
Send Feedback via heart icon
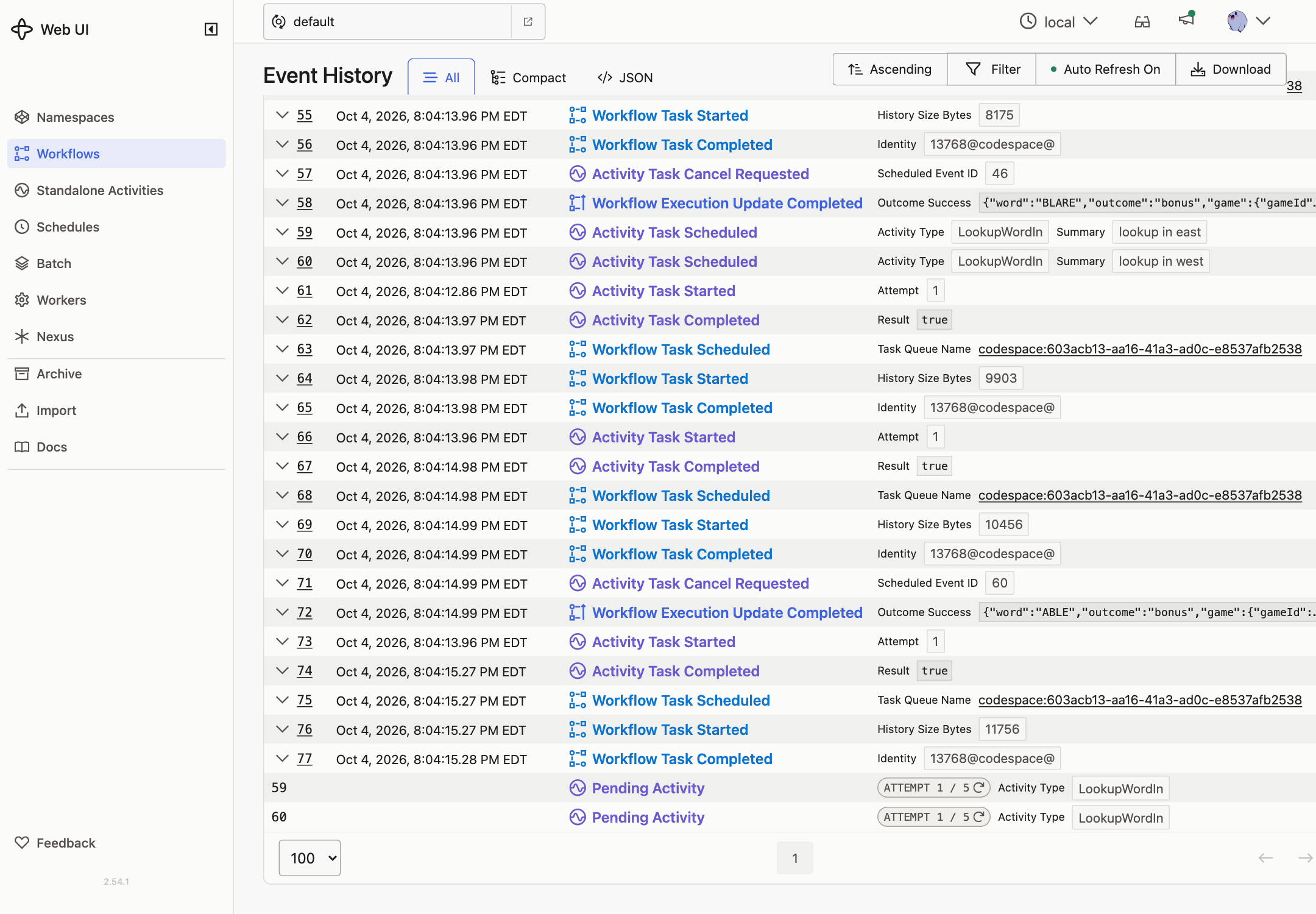tap(55, 843)
